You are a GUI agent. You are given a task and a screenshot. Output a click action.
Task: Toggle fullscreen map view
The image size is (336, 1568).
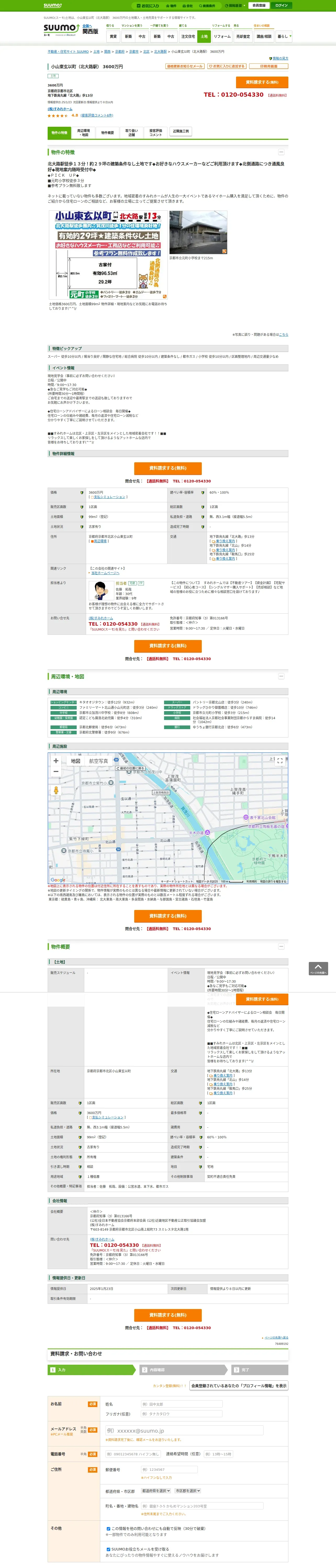(x=280, y=760)
